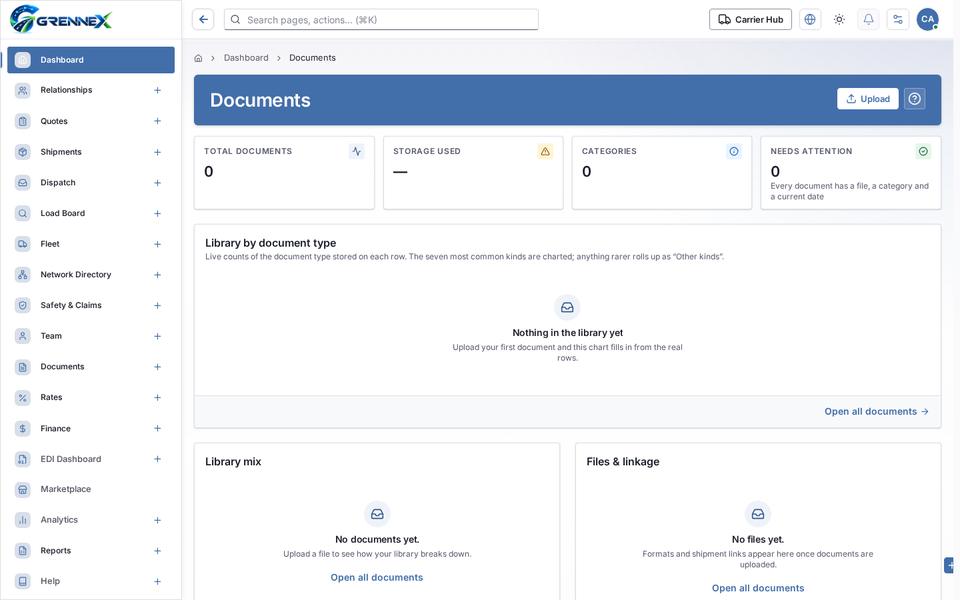Open the help question-mark icon in Documents header
Viewport: 960px width, 600px height.
914,99
